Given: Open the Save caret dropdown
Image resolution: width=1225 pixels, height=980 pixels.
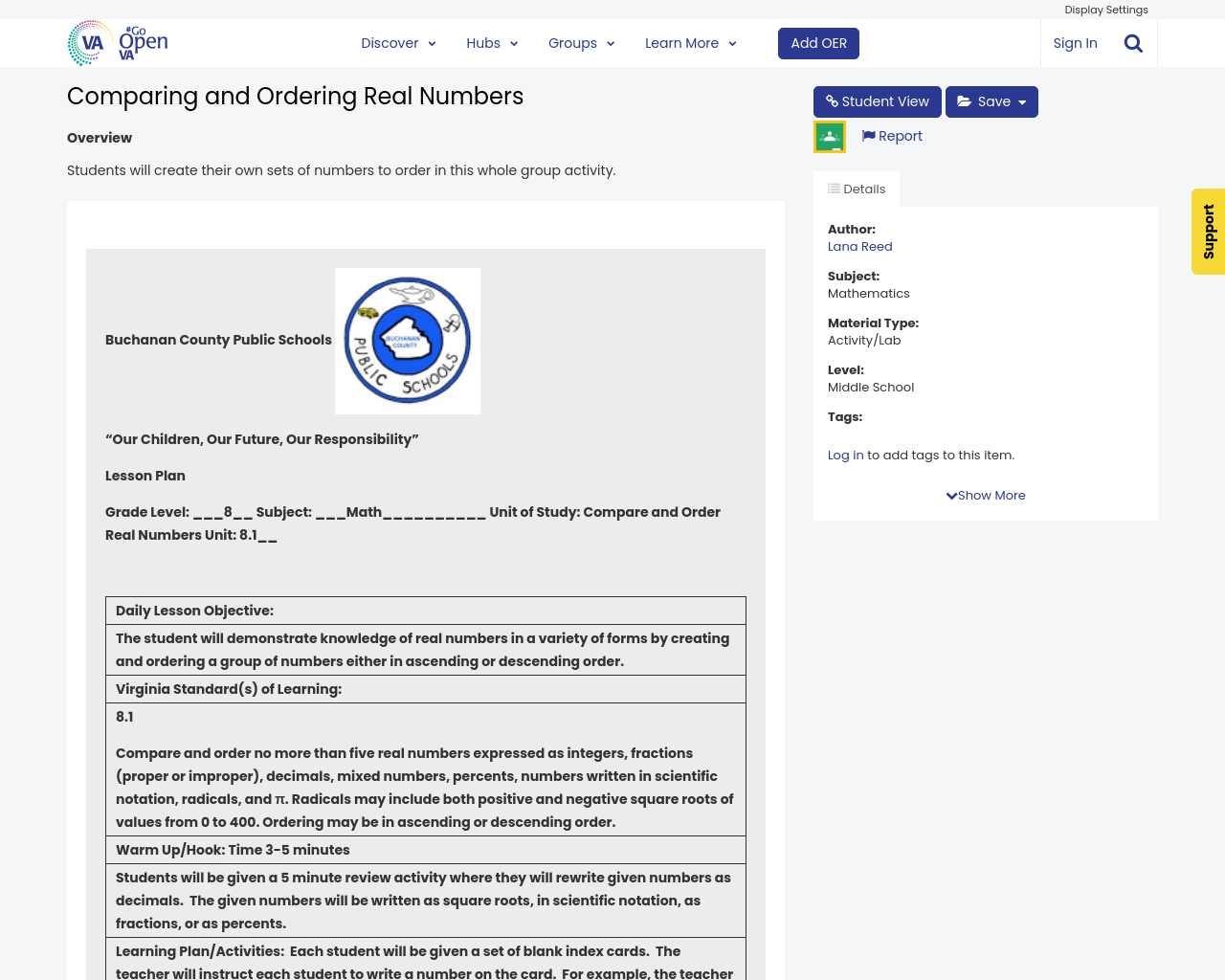Looking at the screenshot, I should point(1022,102).
